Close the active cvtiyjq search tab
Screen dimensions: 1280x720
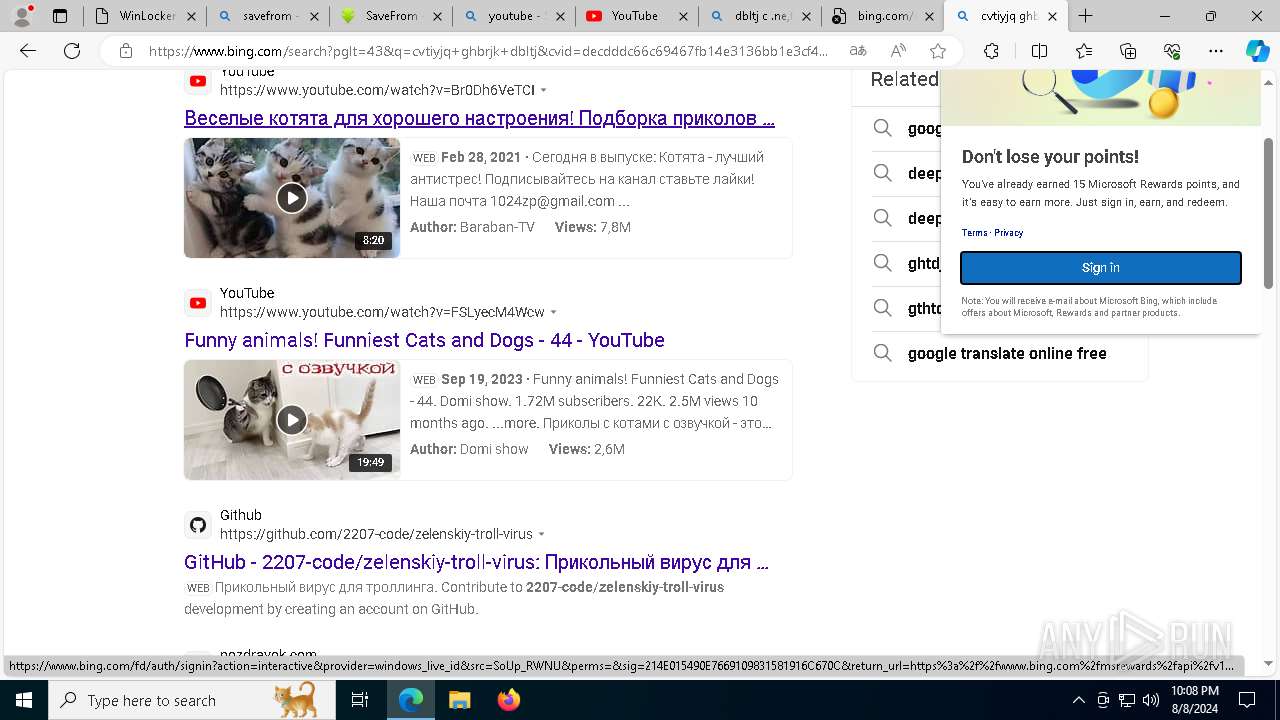(x=1052, y=16)
